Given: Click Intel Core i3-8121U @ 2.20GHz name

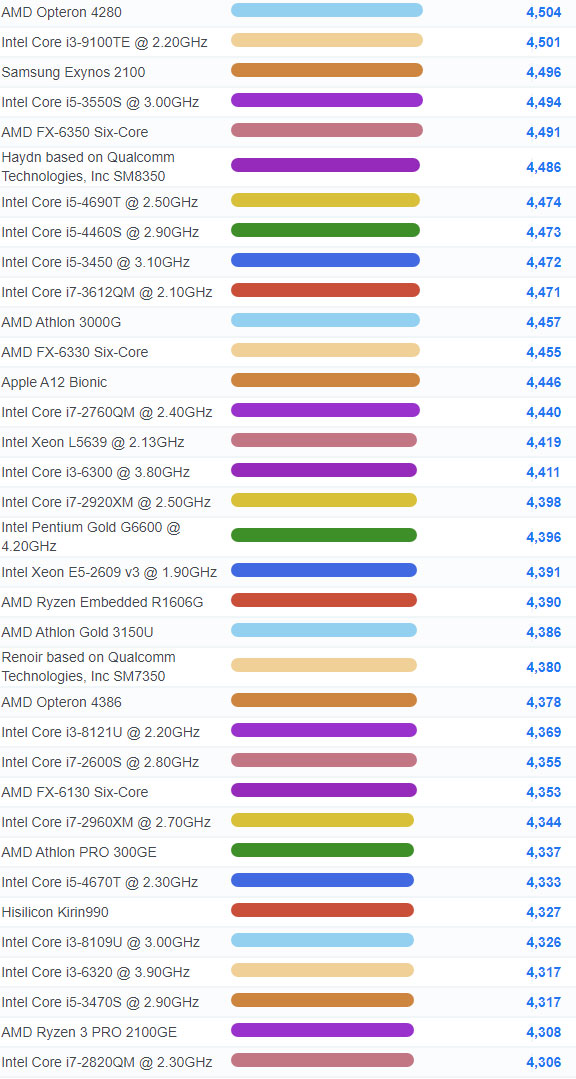Looking at the screenshot, I should (x=100, y=732).
